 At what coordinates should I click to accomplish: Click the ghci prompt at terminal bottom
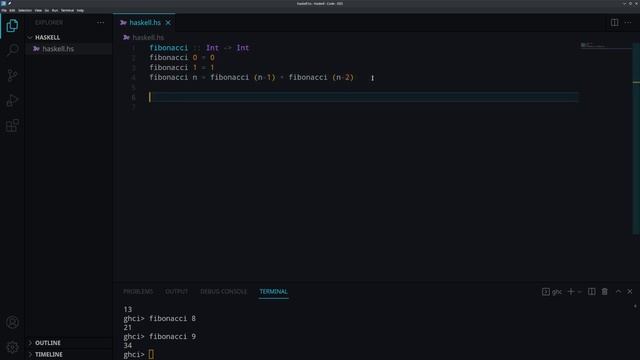pos(133,354)
